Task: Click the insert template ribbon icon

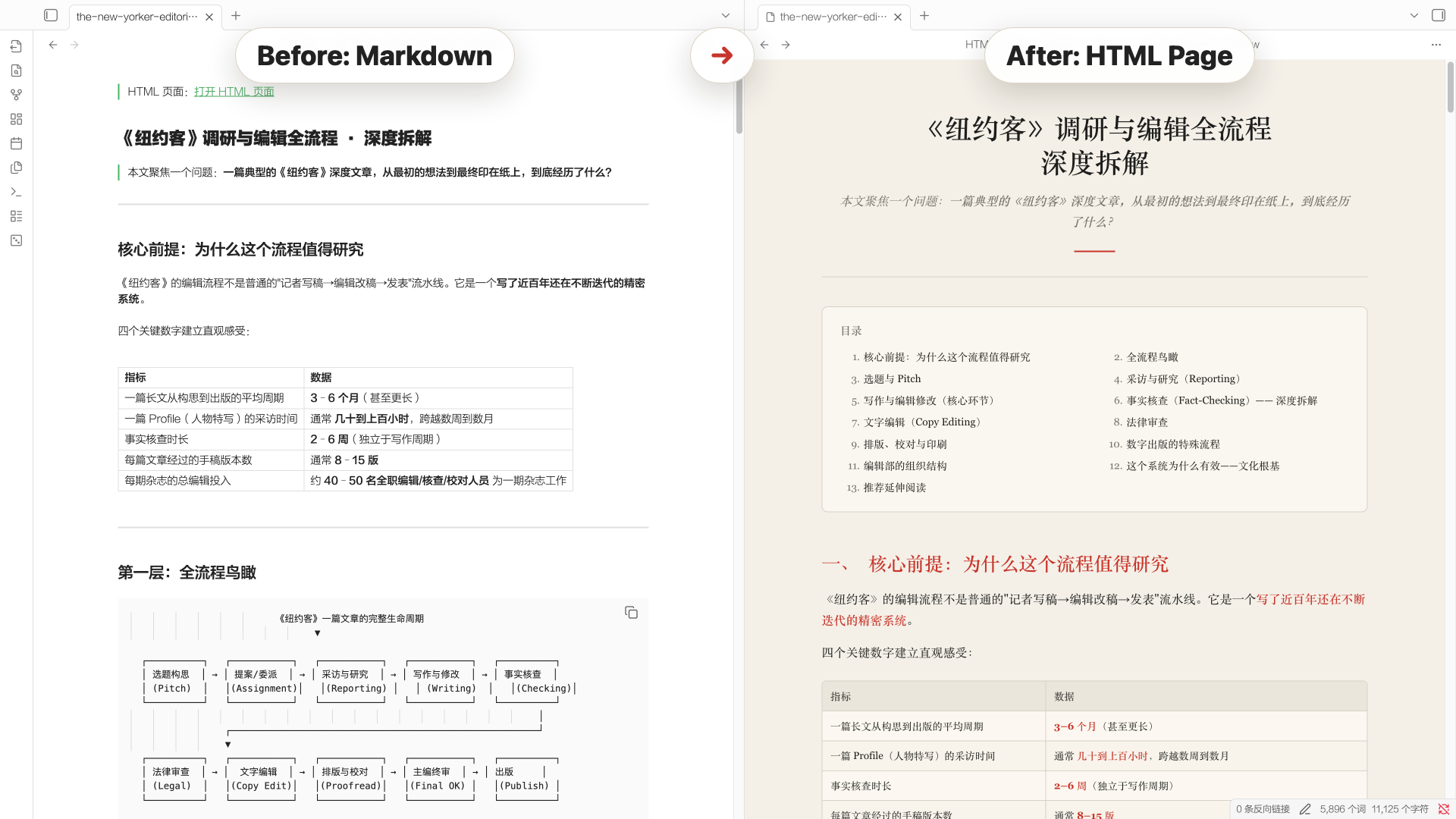Action: click(16, 168)
